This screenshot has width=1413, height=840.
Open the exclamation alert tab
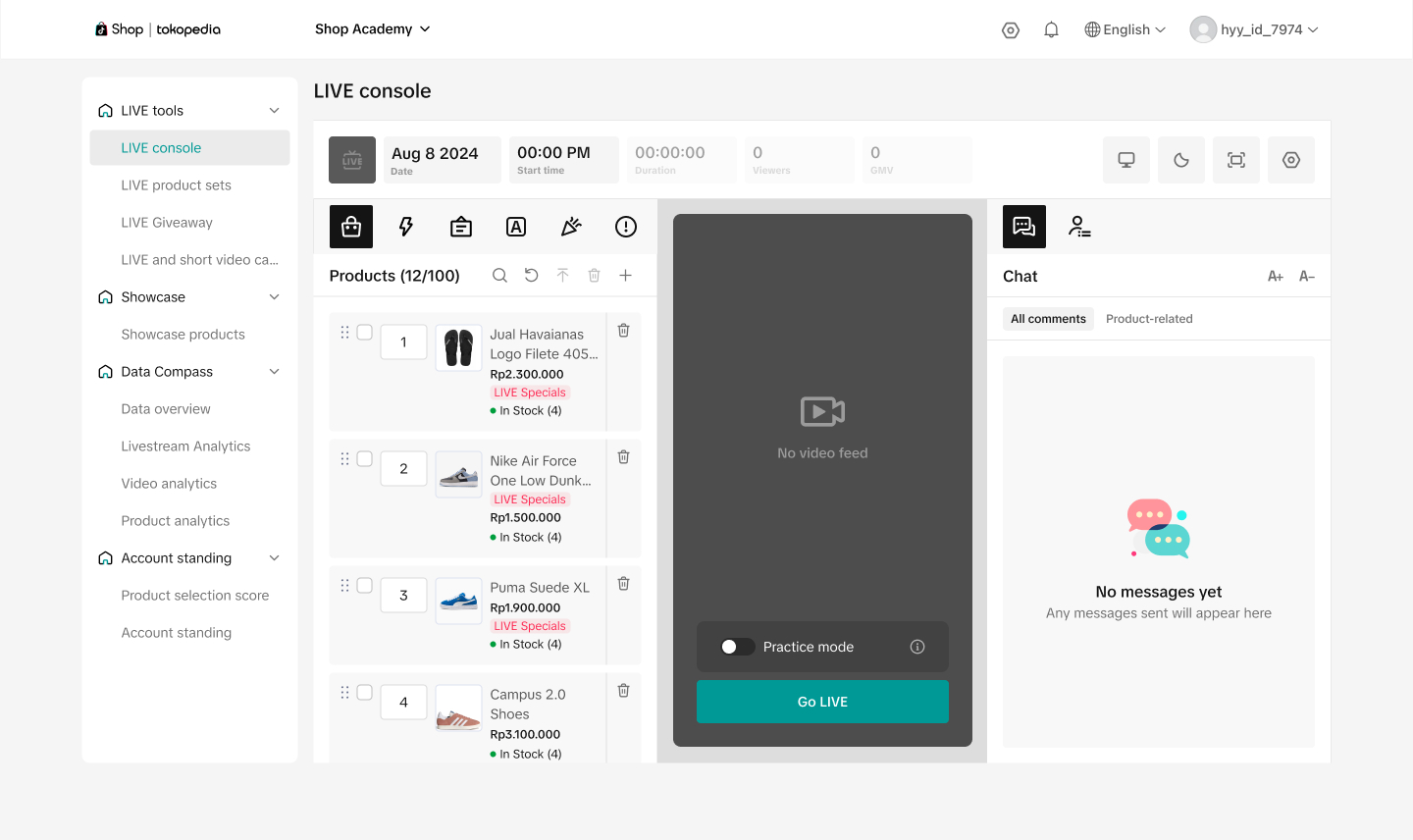pyautogui.click(x=626, y=227)
